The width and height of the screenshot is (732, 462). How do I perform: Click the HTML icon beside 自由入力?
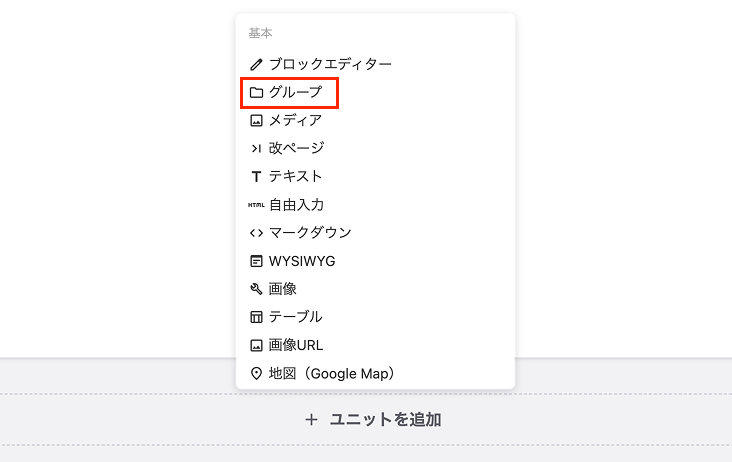pyautogui.click(x=256, y=205)
